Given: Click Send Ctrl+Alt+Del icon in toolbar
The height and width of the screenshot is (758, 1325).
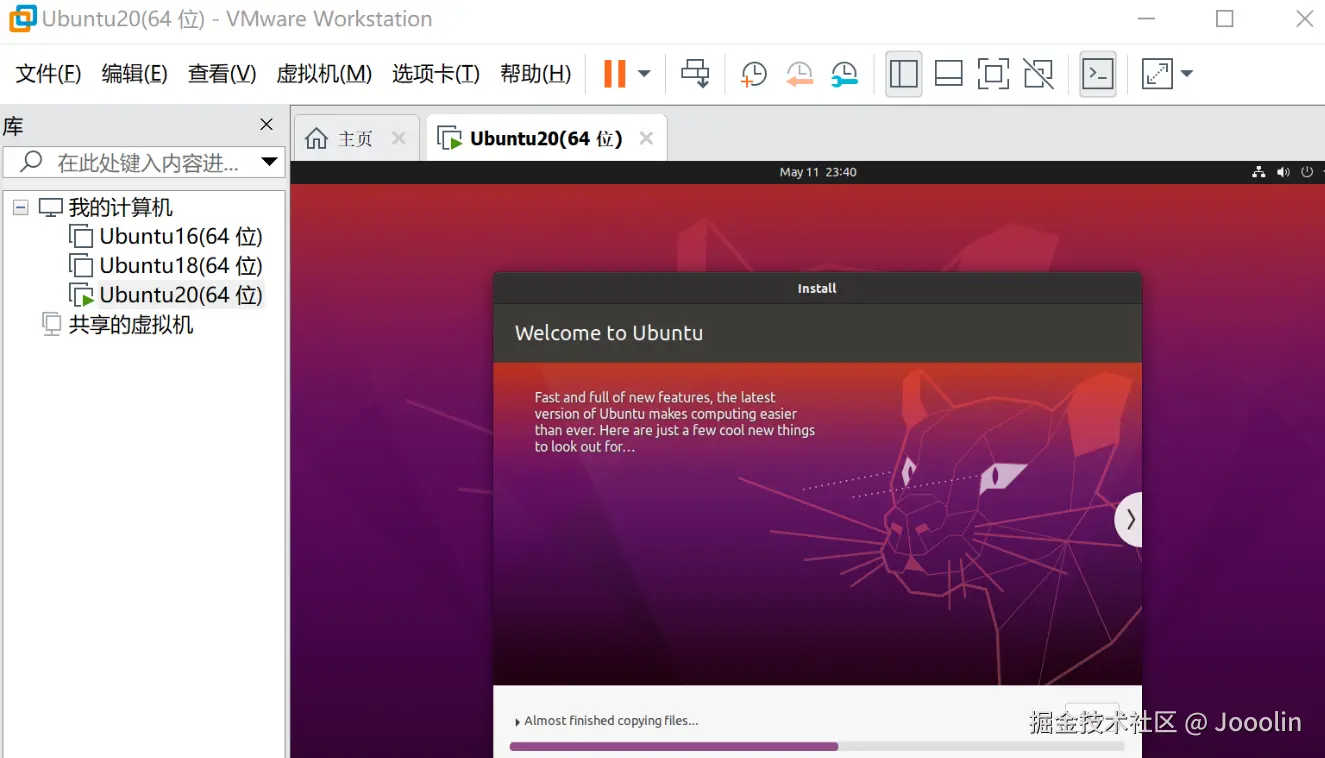Looking at the screenshot, I should pyautogui.click(x=695, y=73).
